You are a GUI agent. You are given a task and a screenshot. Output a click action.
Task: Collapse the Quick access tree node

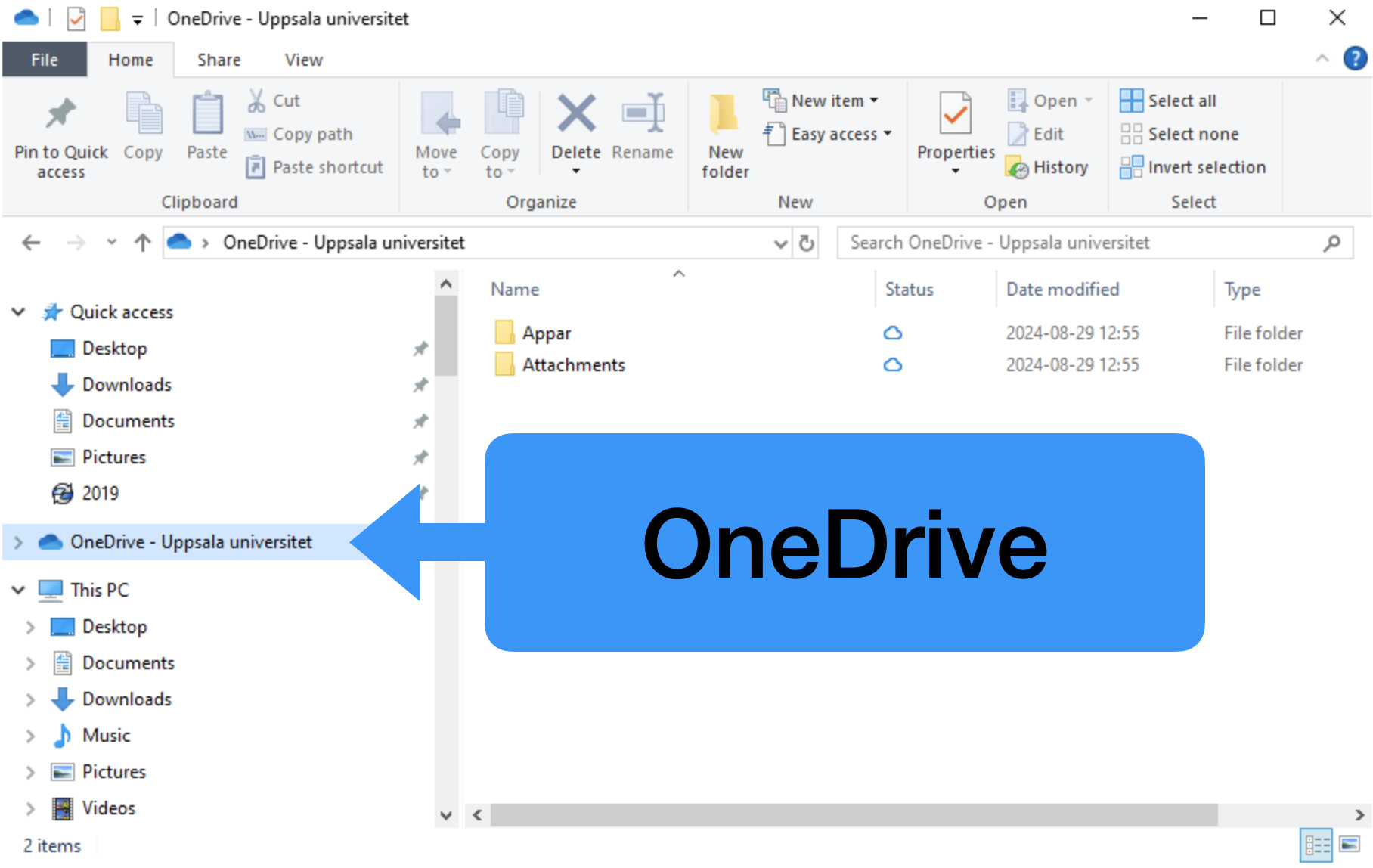coord(19,312)
